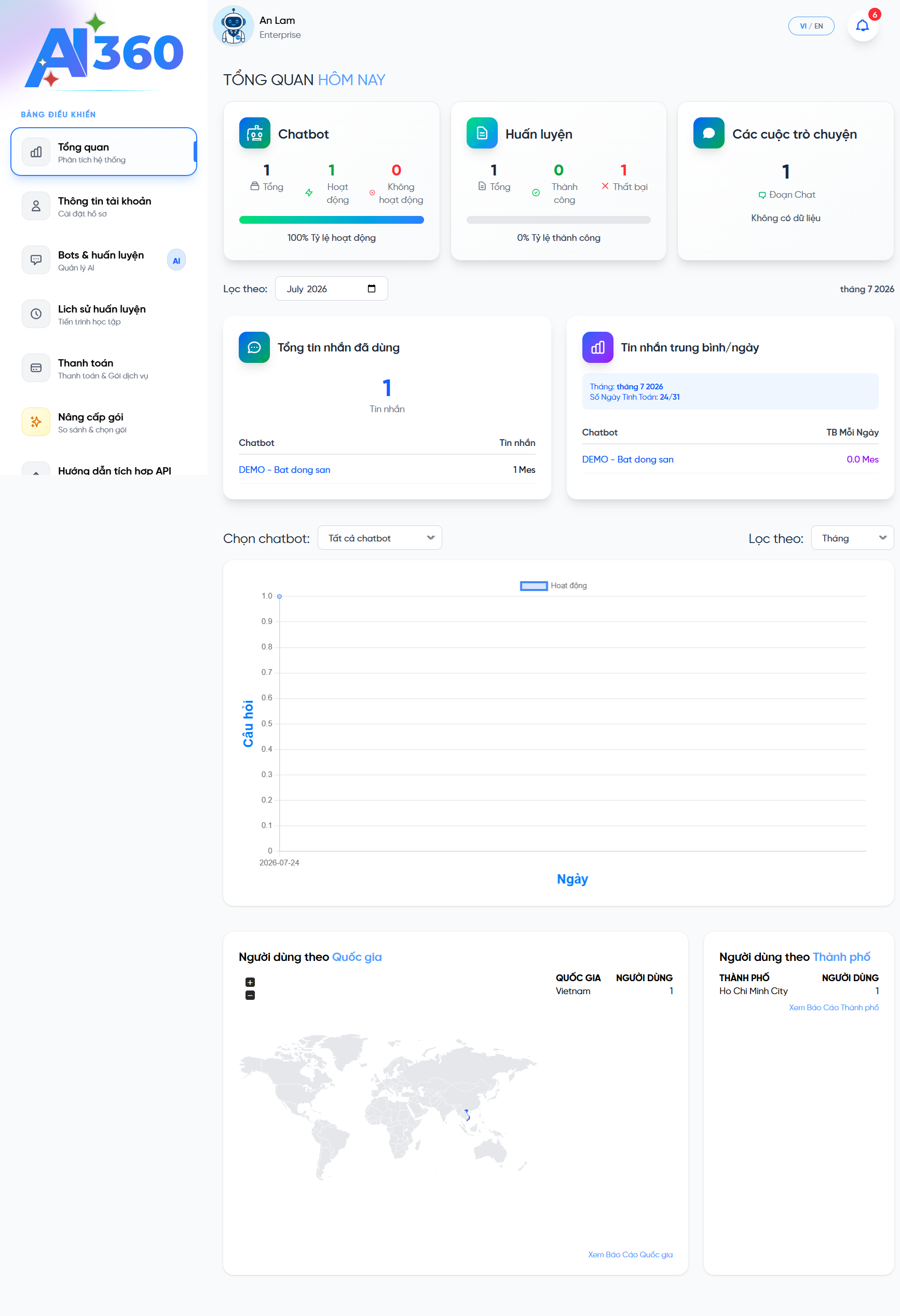This screenshot has width=900, height=1316.
Task: Open DEMO - Bat dong san in daily-average table
Action: [628, 460]
